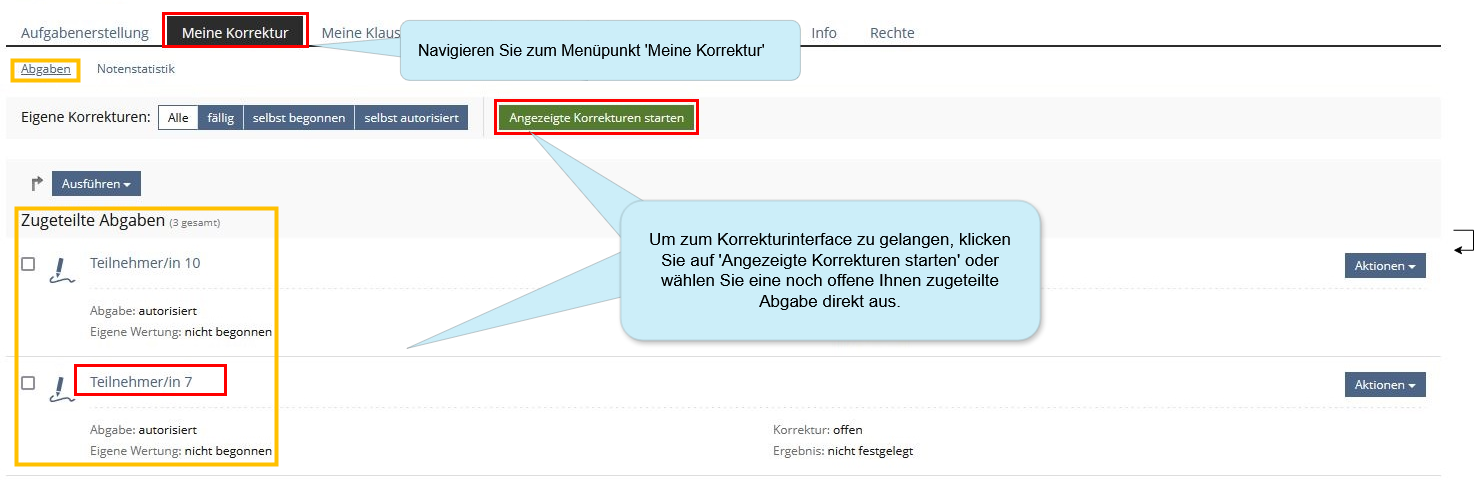Open the Aufgabenerstellung tab
Image resolution: width=1482 pixels, height=480 pixels.
(x=85, y=33)
